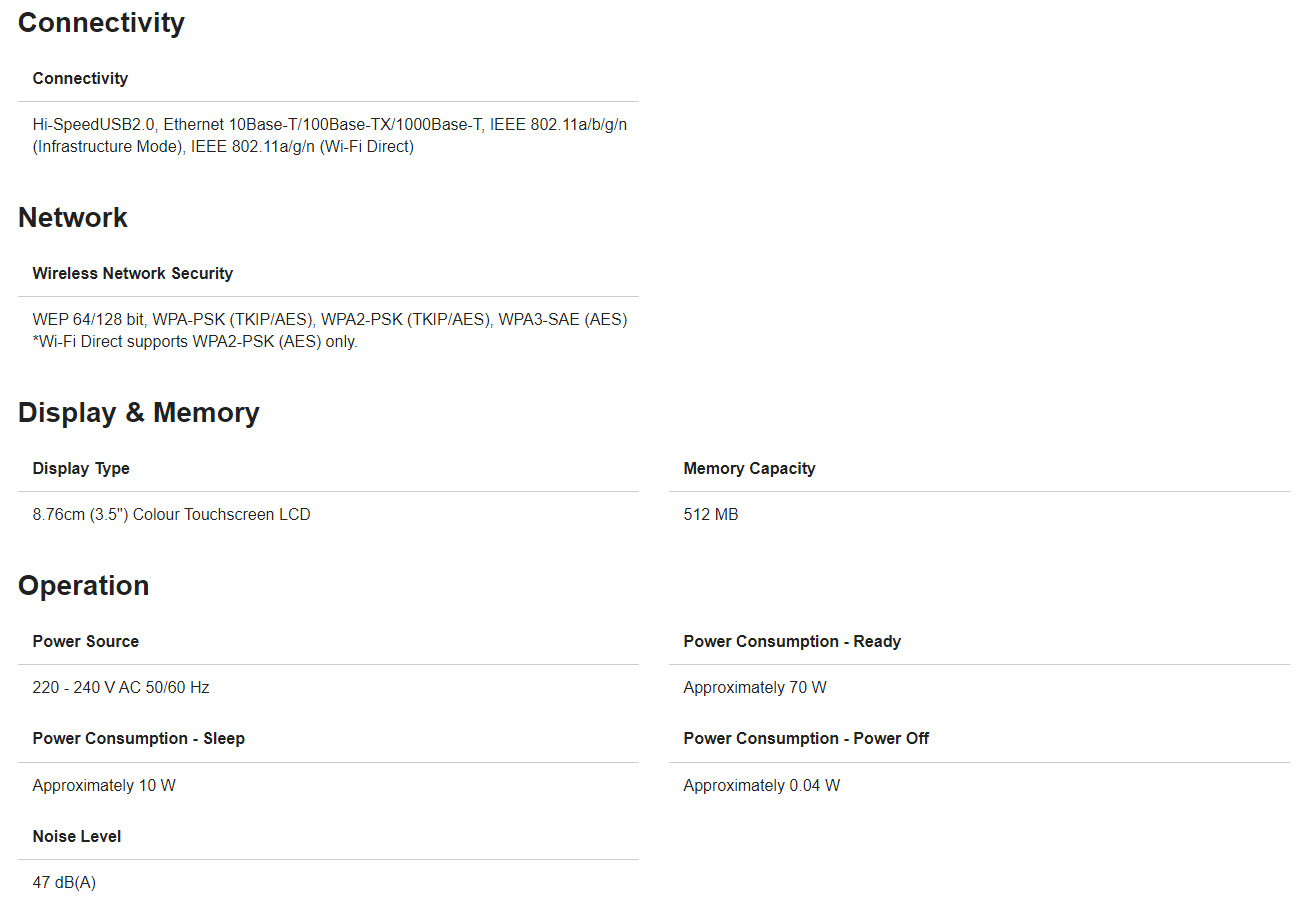1309x902 pixels.
Task: Click the large Connectivity section heading
Action: [101, 23]
